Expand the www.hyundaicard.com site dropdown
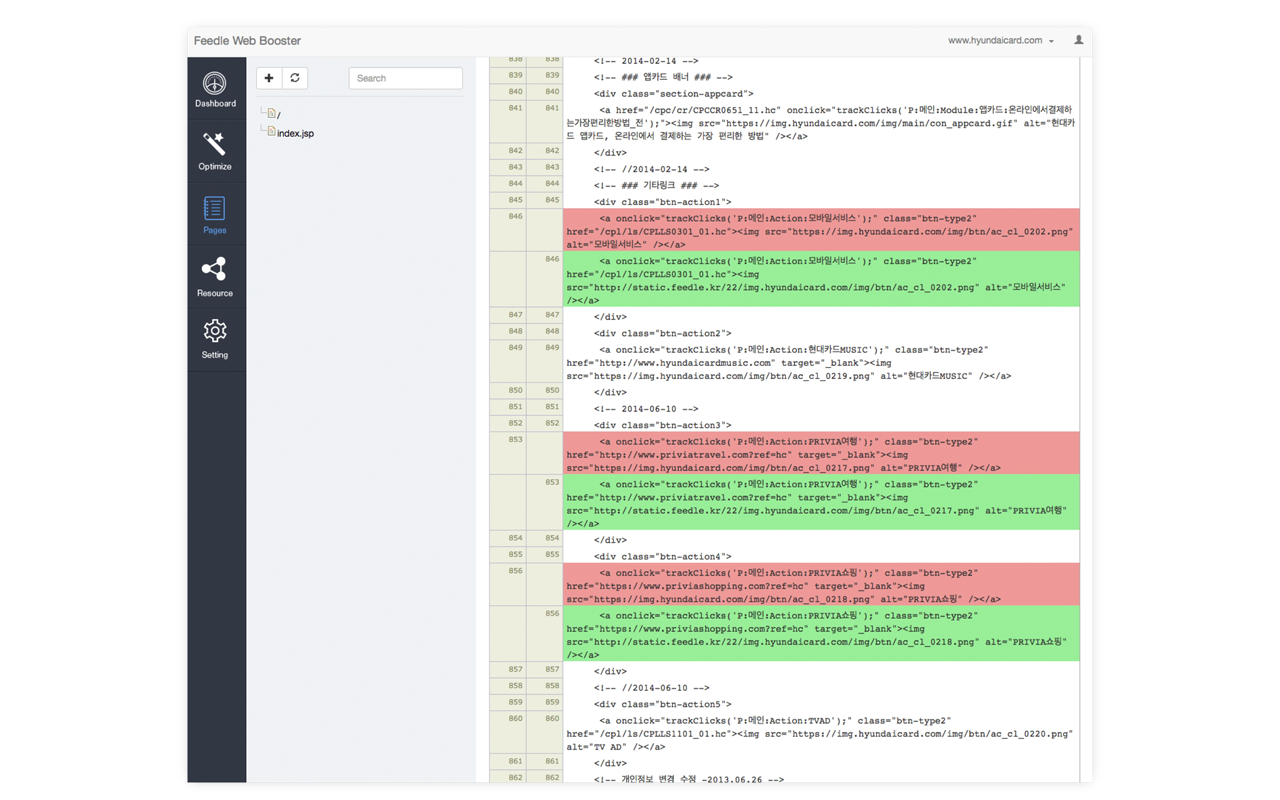The width and height of the screenshot is (1280, 800). click(1000, 41)
